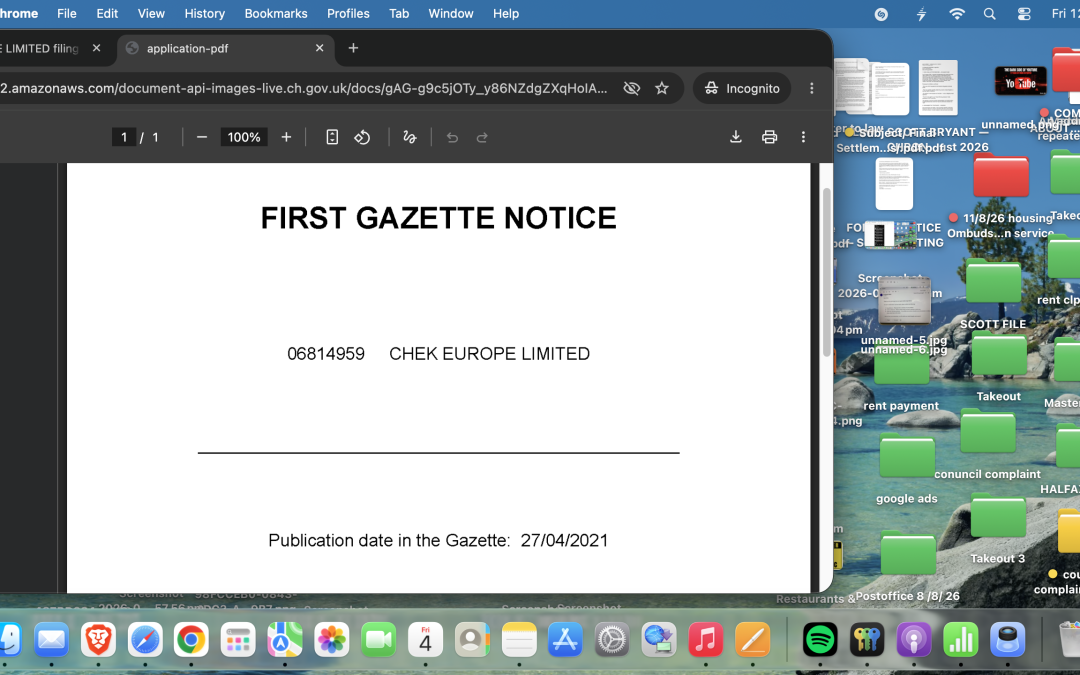Open the History menu
Image resolution: width=1080 pixels, height=675 pixels.
[205, 14]
